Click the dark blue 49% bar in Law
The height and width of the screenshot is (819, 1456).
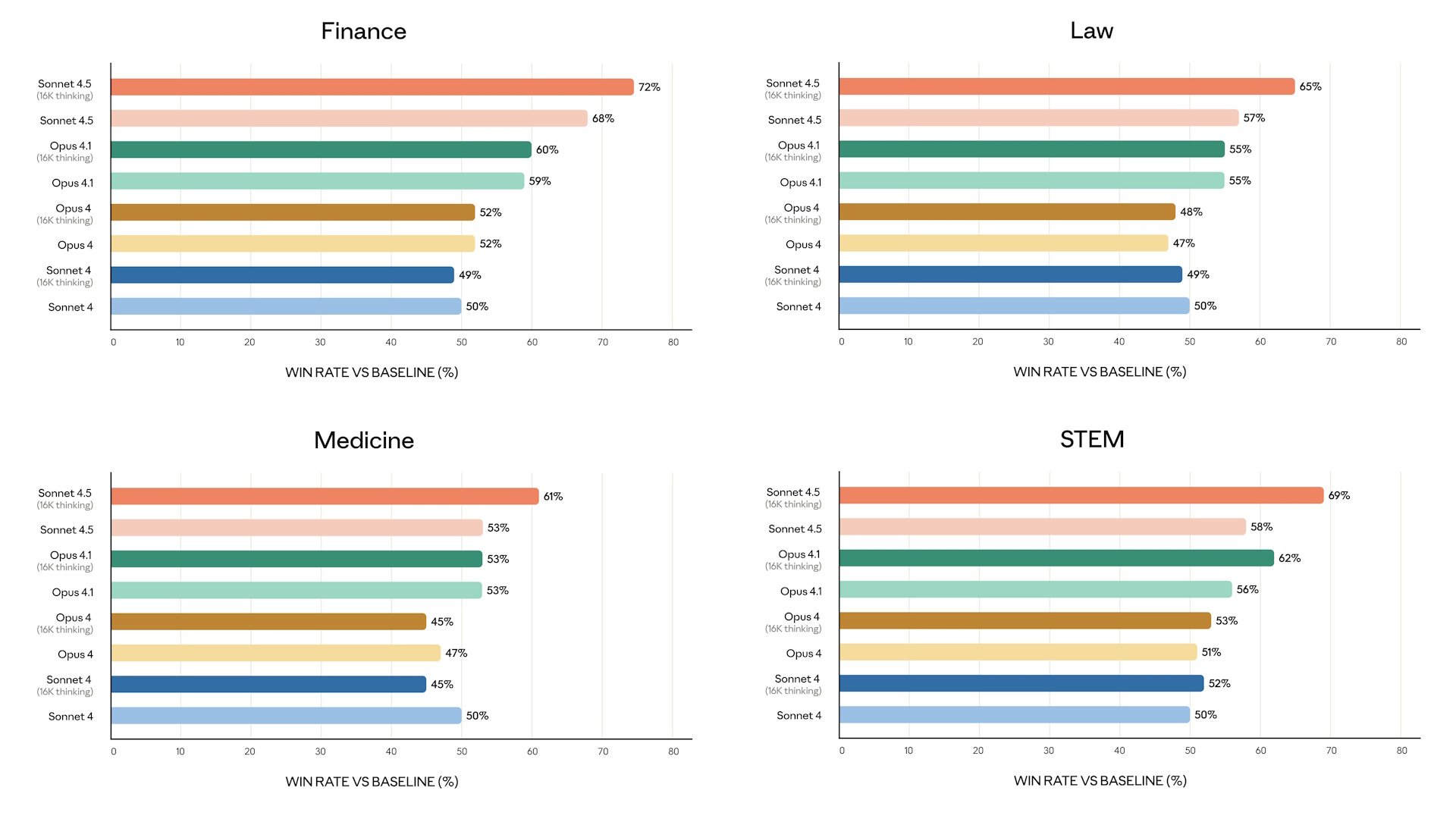[x=1010, y=275]
